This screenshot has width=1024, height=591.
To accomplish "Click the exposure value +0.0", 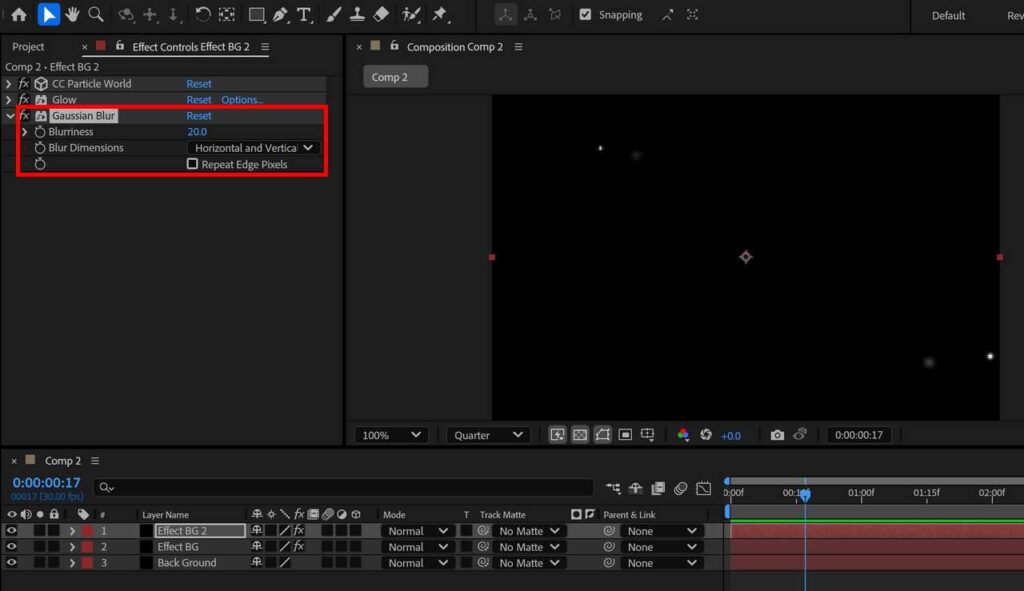I will pos(730,436).
